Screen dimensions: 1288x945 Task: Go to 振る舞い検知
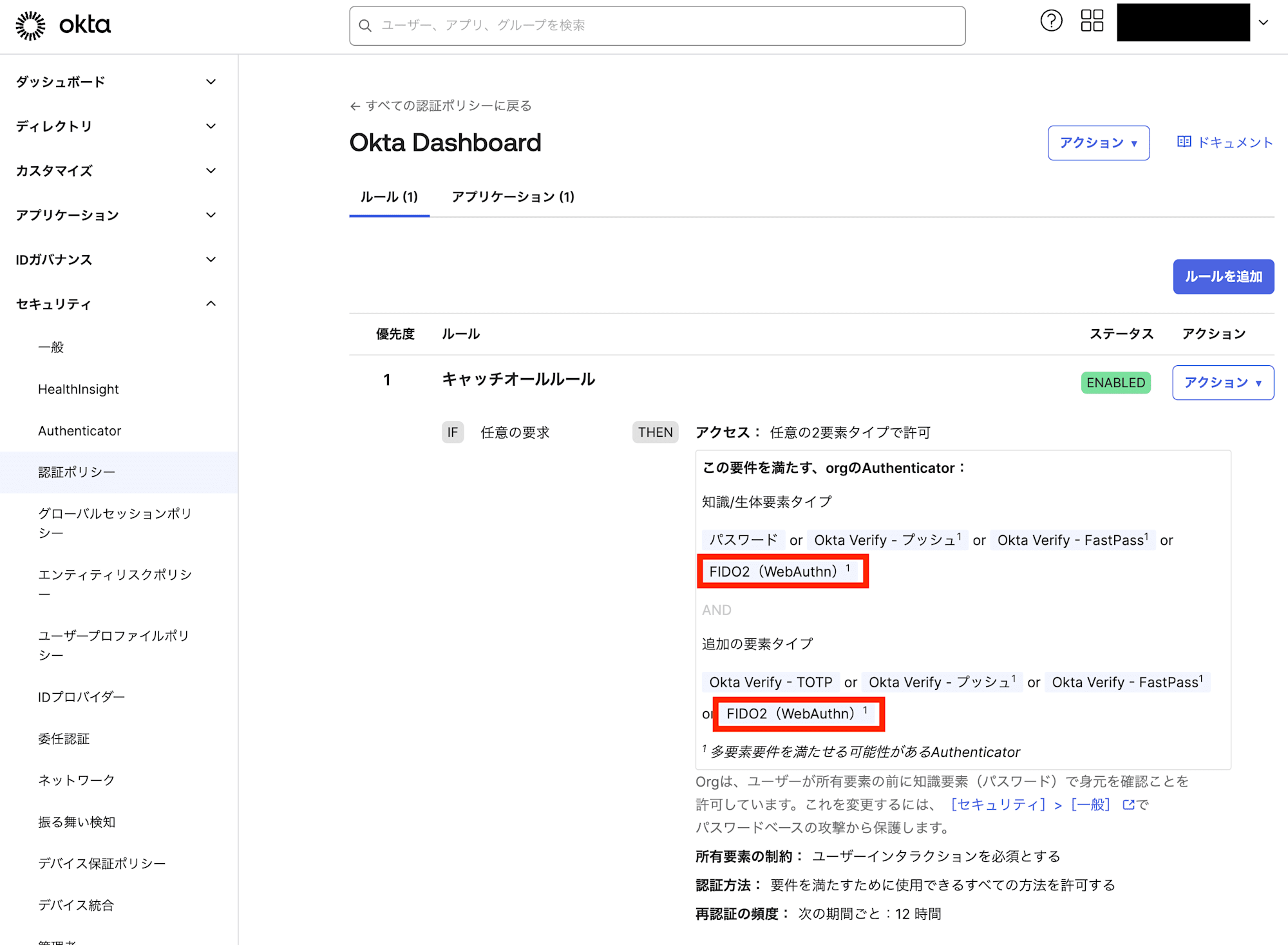pyautogui.click(x=118, y=822)
